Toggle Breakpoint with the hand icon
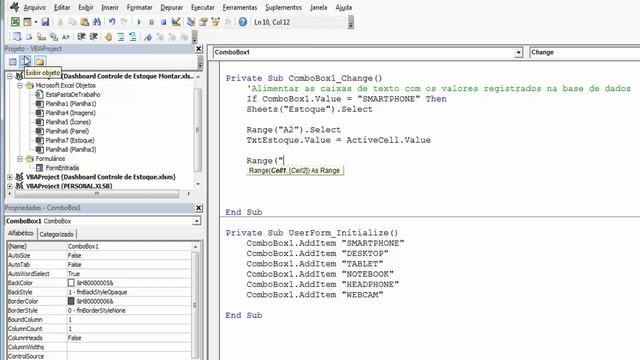640x360 pixels. click(108, 37)
